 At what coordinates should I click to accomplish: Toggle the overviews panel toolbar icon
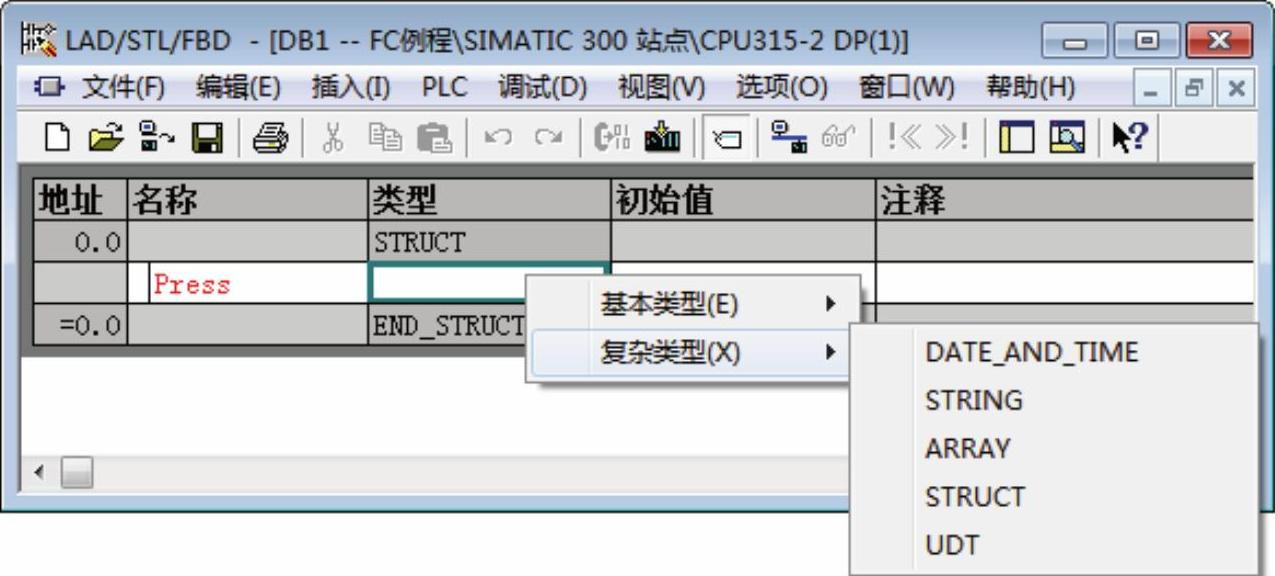(x=1016, y=138)
